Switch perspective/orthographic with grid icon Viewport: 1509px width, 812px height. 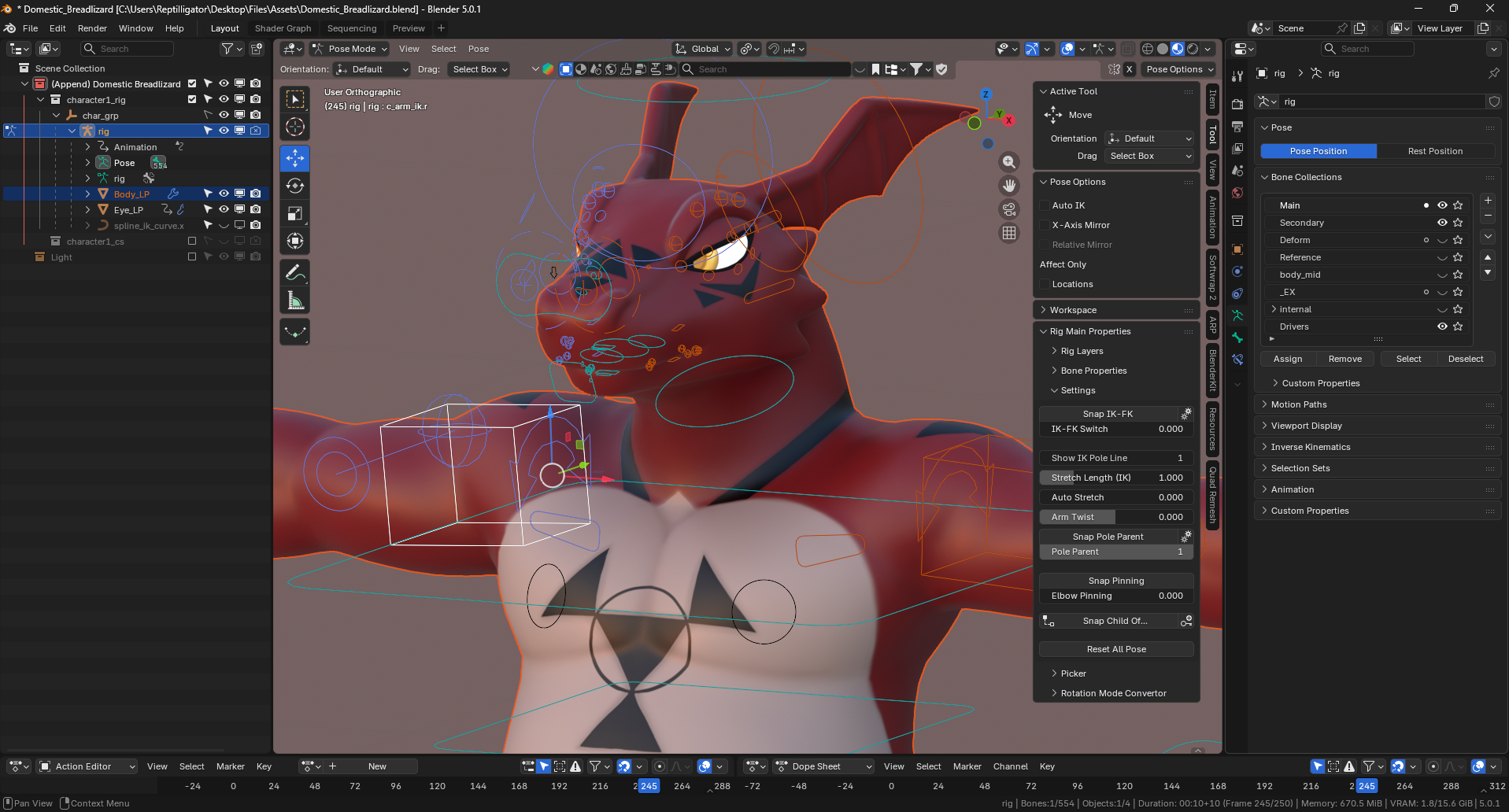coord(1009,233)
